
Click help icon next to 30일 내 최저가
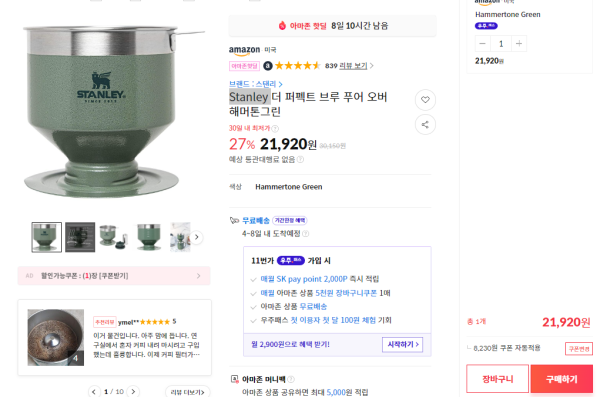click(275, 128)
